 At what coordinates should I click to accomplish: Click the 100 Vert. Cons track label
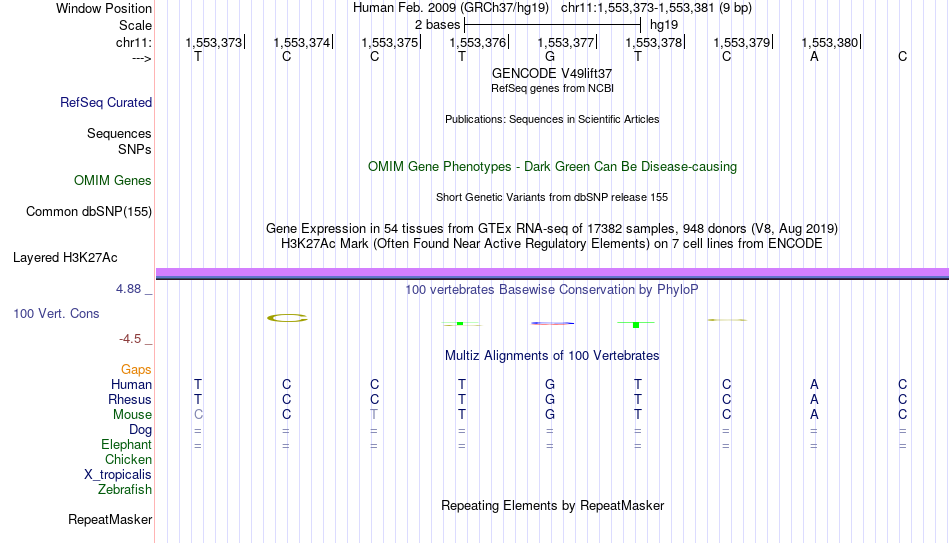56,313
